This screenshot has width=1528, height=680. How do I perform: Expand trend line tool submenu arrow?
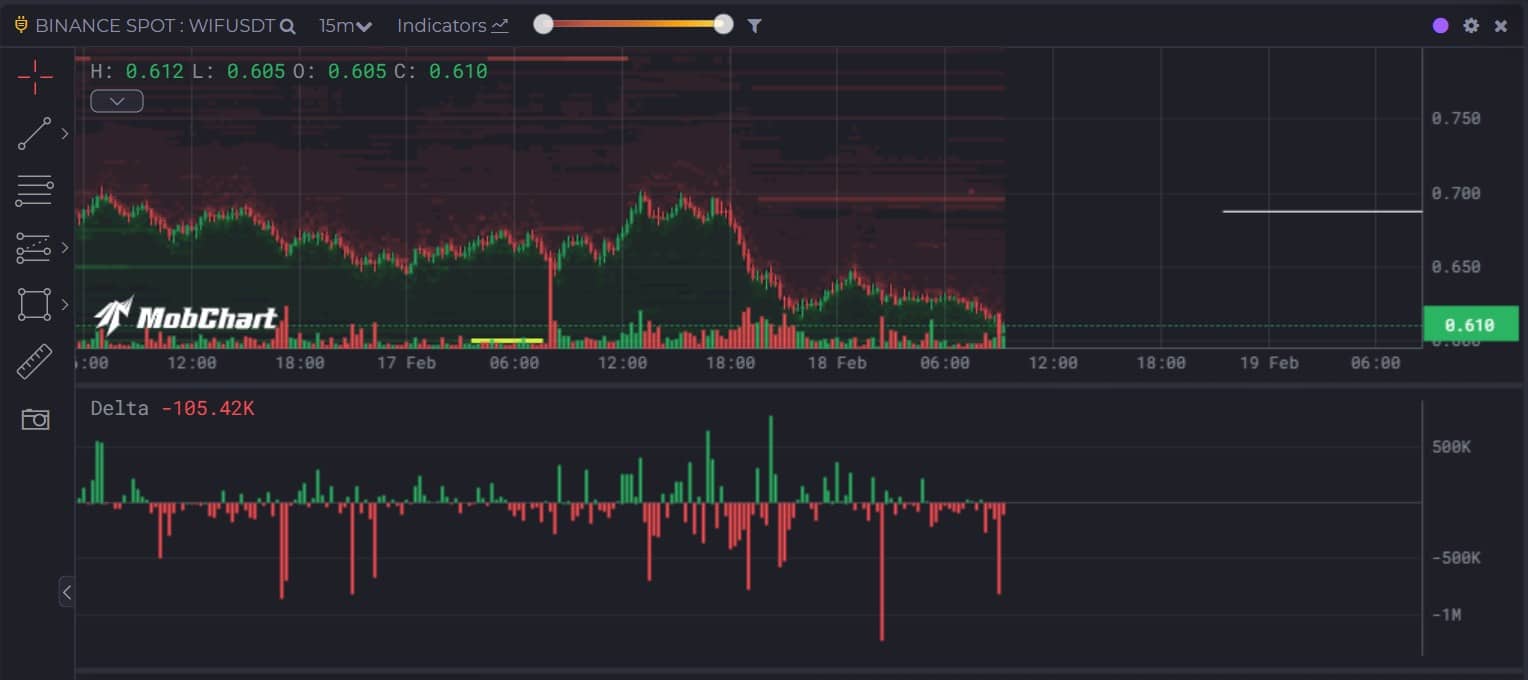coord(66,134)
